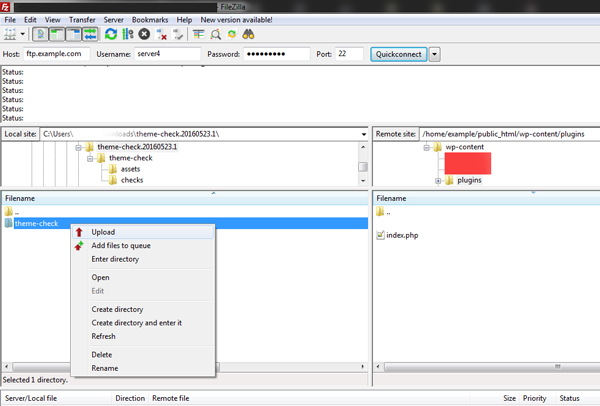Collapse the wp-content remote tree node
The height and width of the screenshot is (406, 600).
point(426,147)
